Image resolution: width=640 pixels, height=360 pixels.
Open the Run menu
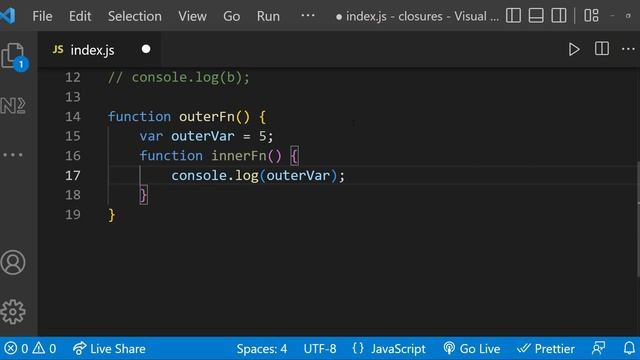point(268,16)
